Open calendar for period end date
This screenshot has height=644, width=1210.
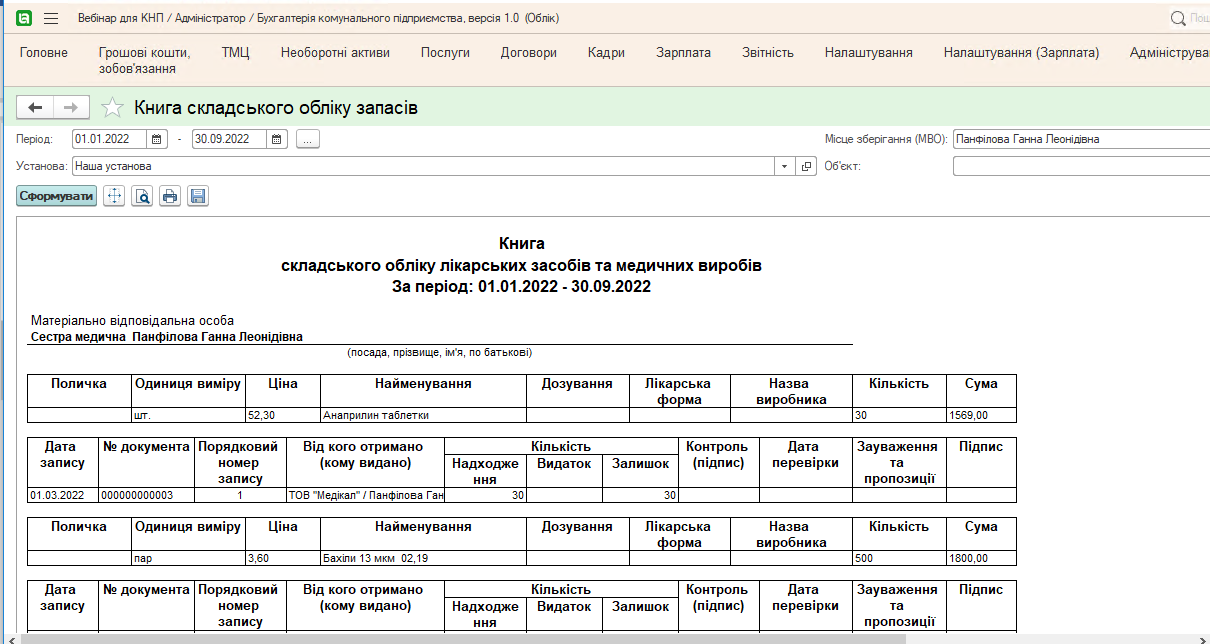[x=277, y=139]
